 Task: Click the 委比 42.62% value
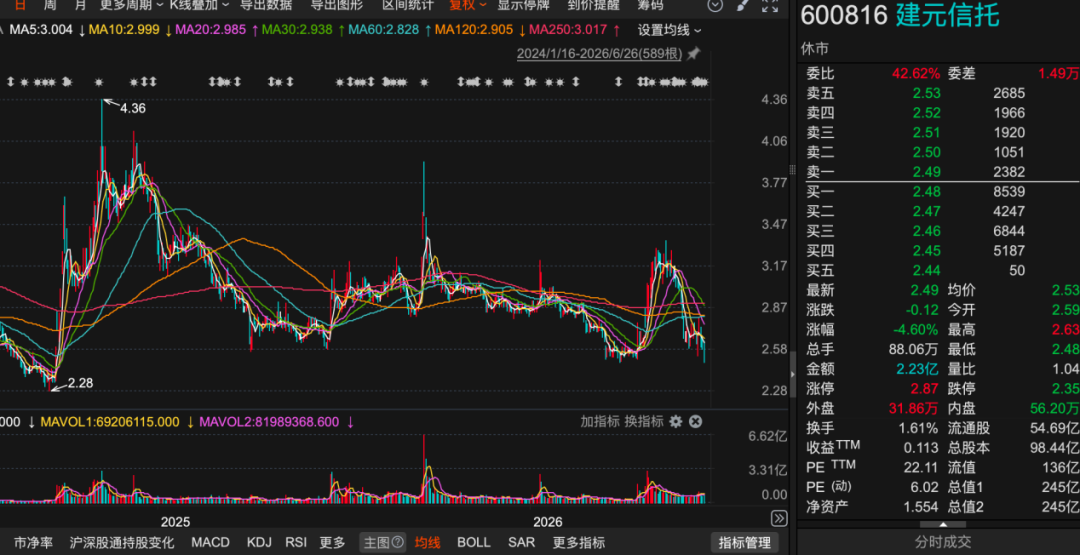[x=916, y=73]
